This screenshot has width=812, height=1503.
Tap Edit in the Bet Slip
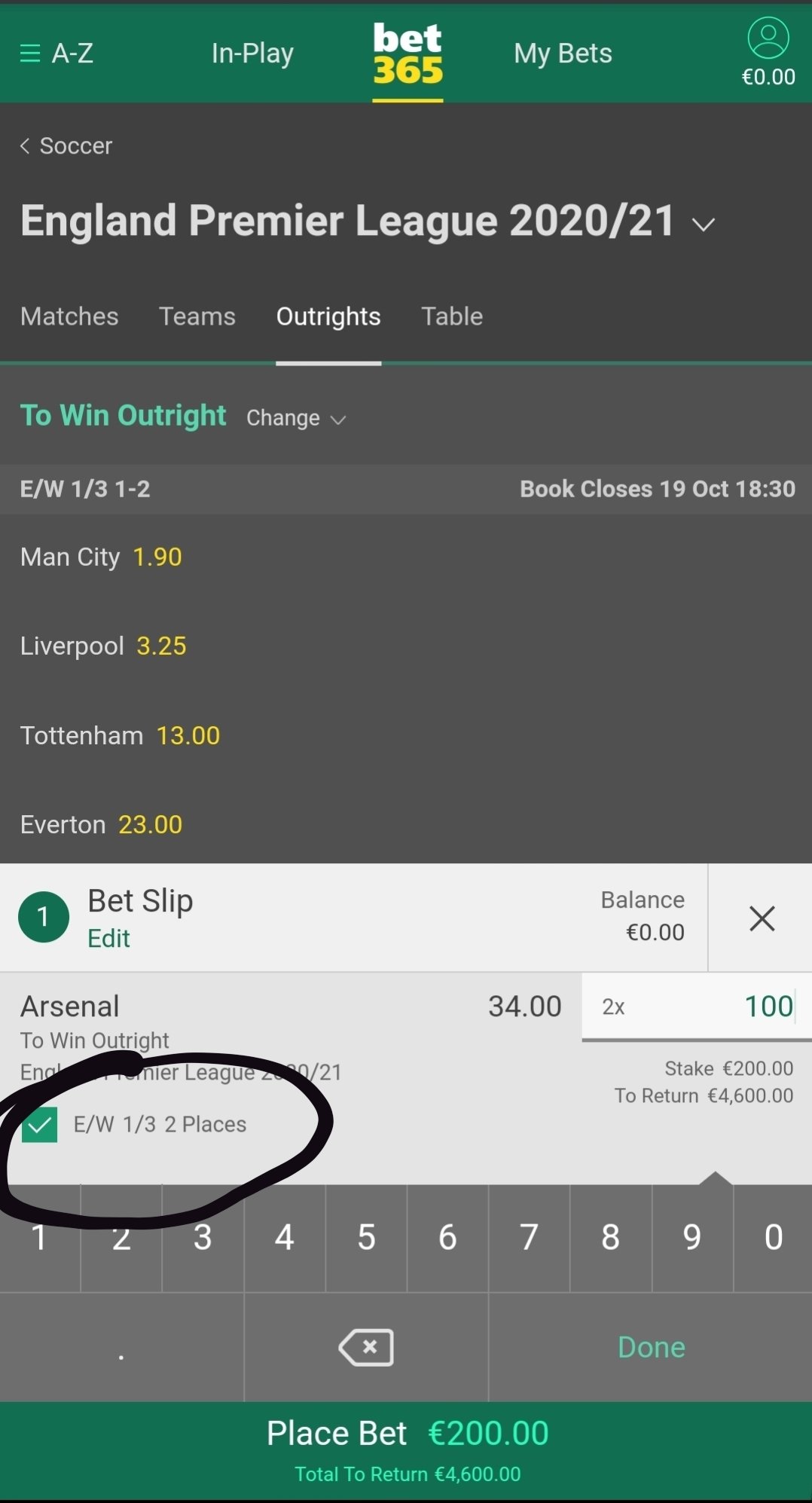109,939
